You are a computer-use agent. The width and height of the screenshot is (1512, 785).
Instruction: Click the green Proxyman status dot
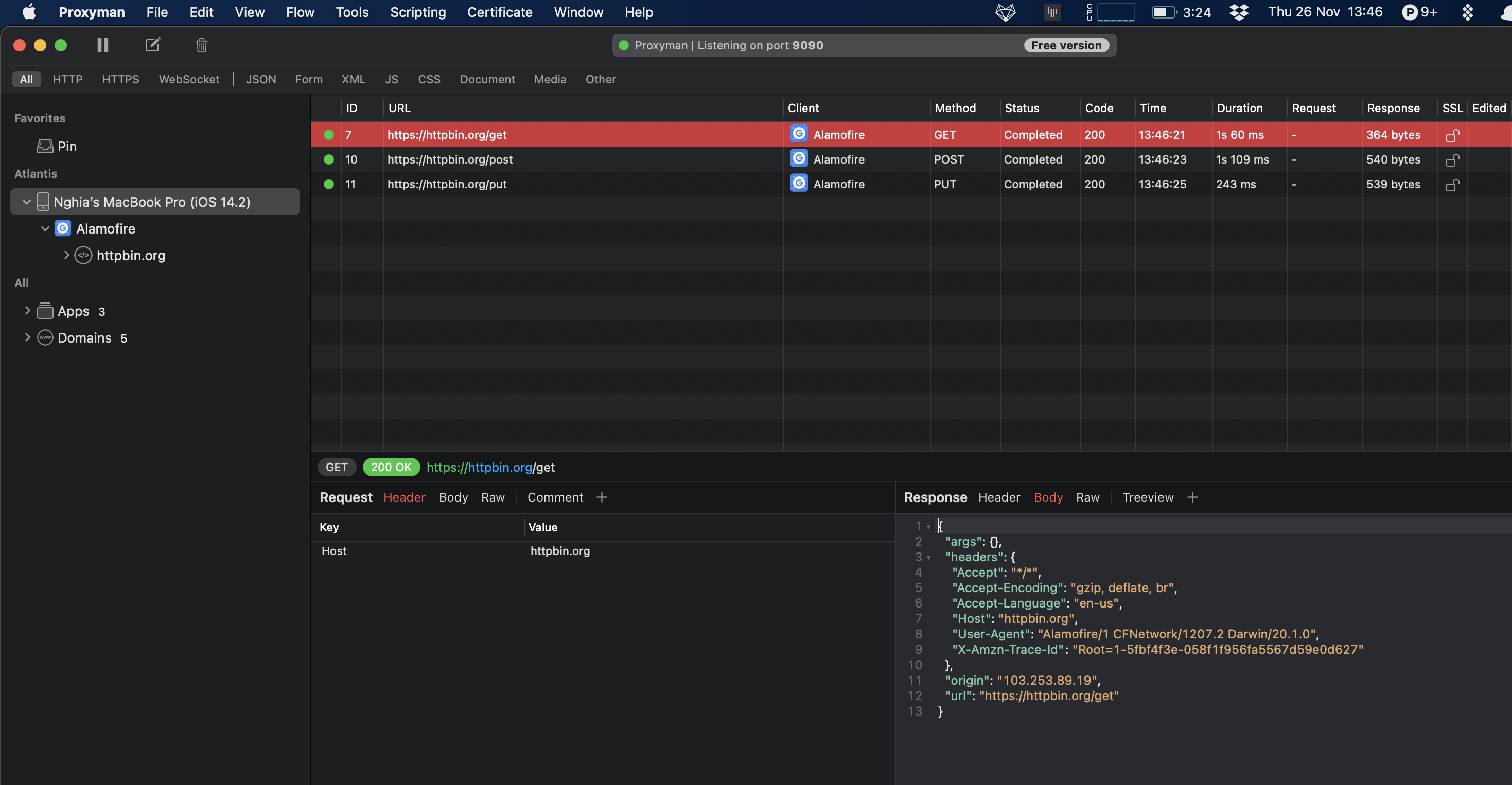coord(623,45)
